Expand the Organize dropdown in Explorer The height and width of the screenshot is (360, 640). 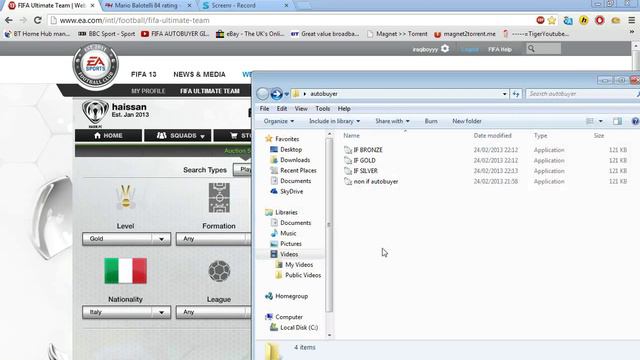[279, 121]
